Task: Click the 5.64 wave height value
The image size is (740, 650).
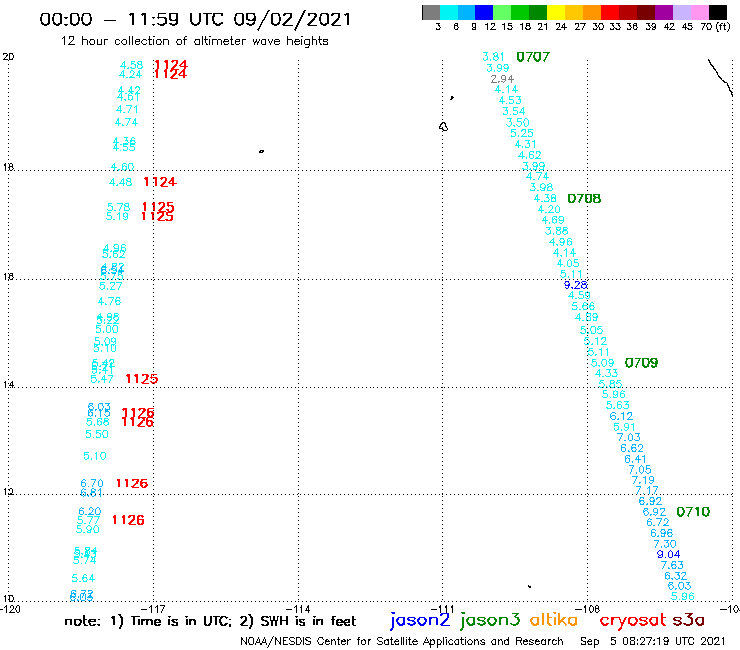Action: 83,579
